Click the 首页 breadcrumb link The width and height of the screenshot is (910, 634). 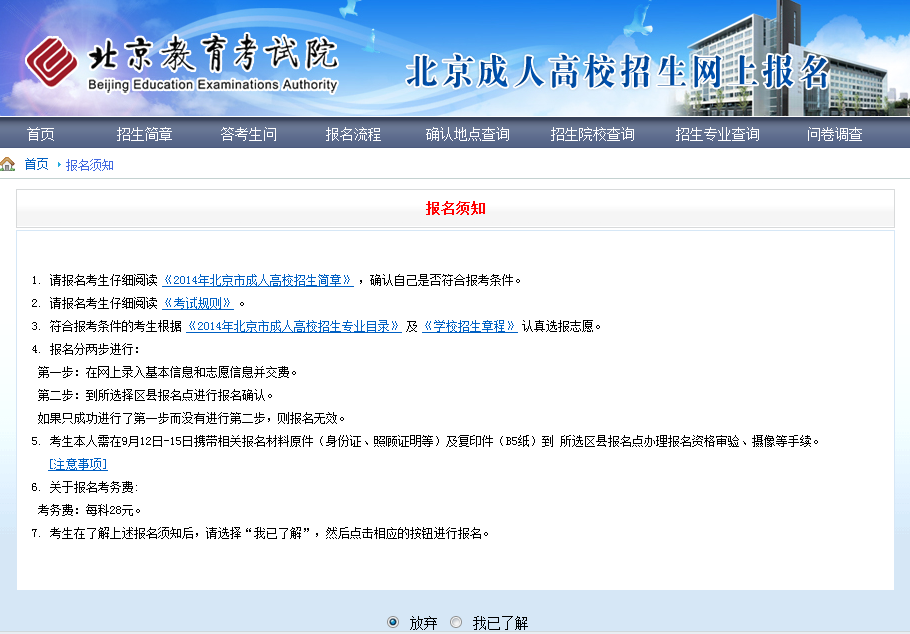pyautogui.click(x=36, y=164)
